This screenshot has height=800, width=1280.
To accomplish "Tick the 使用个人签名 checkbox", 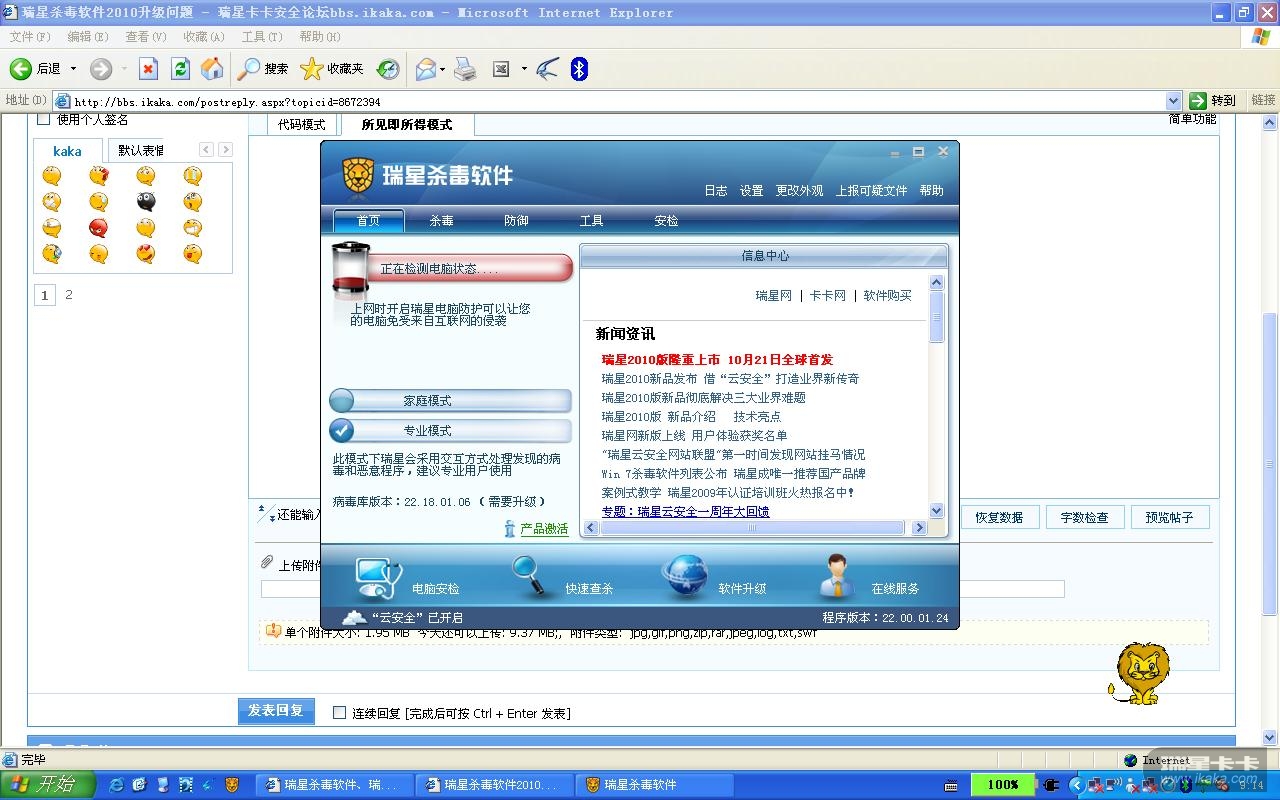I will 43,120.
